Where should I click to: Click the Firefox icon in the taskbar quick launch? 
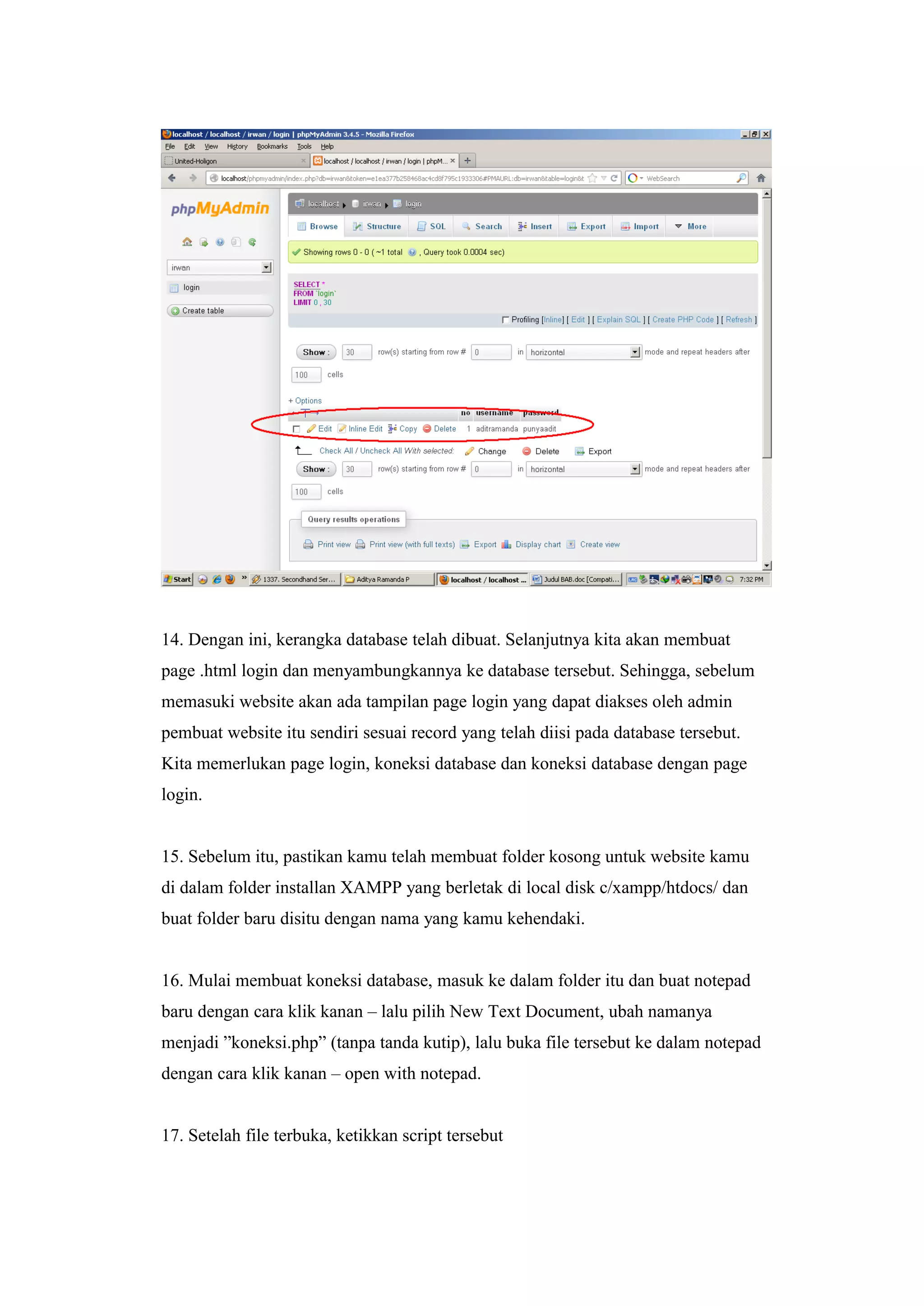(231, 579)
